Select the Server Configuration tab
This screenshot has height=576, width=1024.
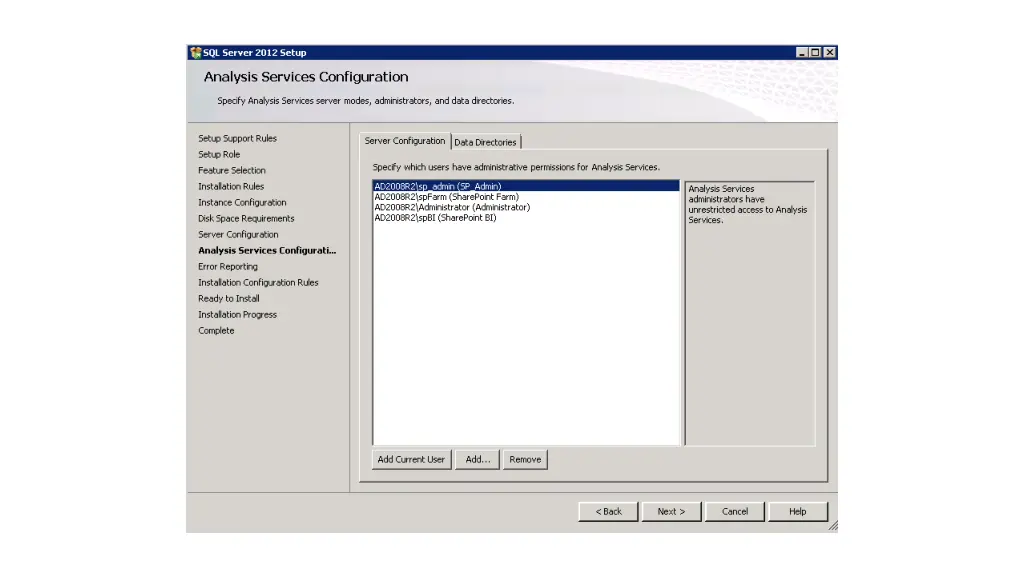point(404,141)
